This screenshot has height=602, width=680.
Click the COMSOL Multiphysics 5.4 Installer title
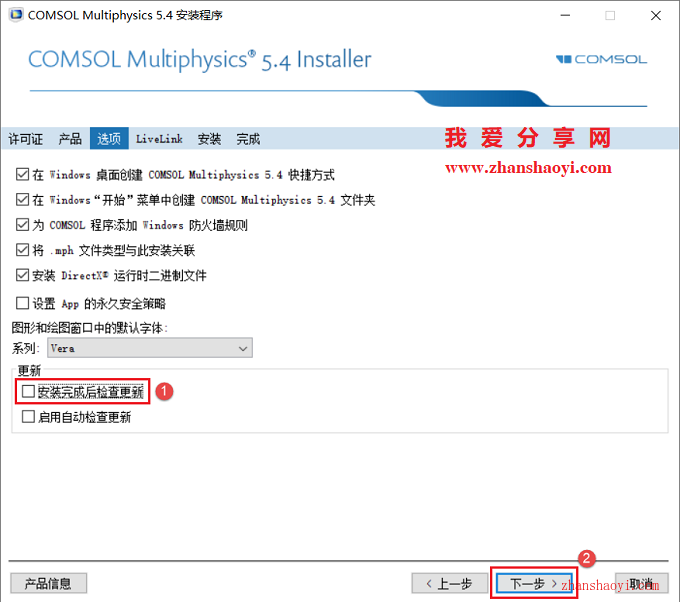pos(199,59)
